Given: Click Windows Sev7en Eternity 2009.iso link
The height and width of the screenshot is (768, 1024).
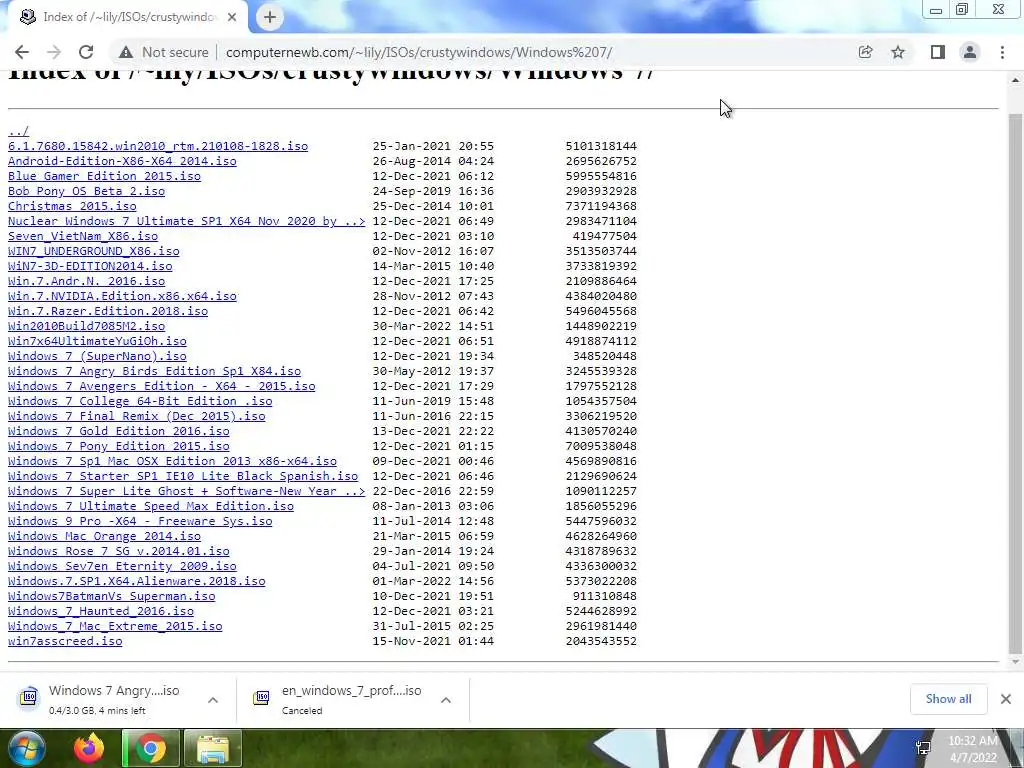Looking at the screenshot, I should [122, 567].
